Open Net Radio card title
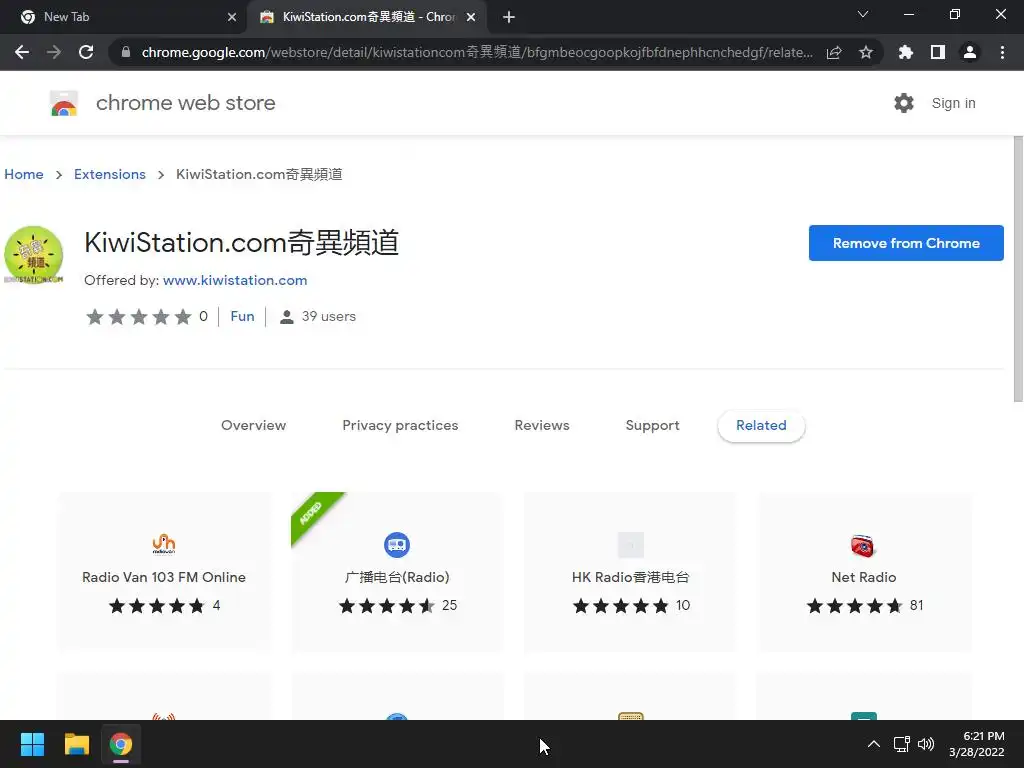Screen dimensions: 1024x768 coord(863,577)
